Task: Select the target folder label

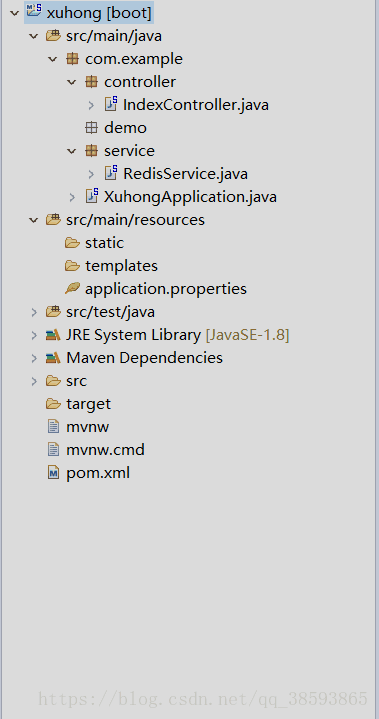Action: tap(88, 404)
